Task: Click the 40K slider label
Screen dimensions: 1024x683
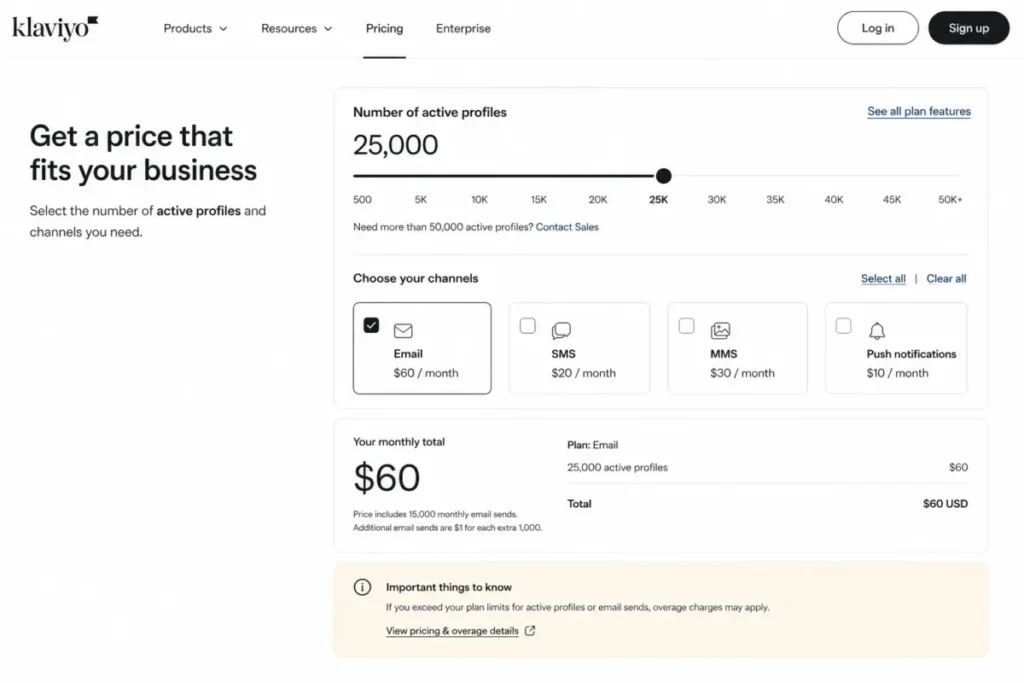Action: point(833,199)
